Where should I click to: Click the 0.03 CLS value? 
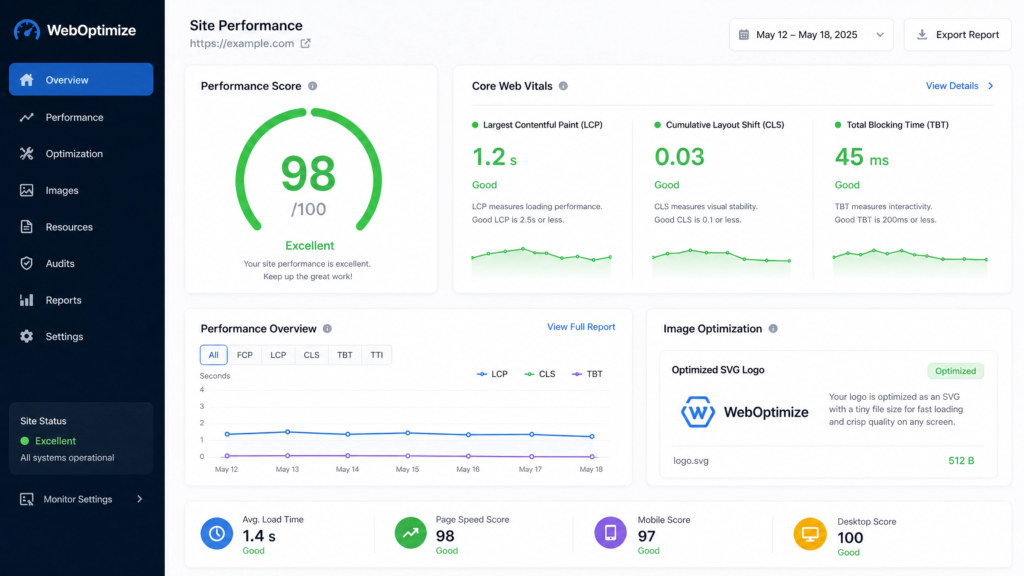coord(679,157)
